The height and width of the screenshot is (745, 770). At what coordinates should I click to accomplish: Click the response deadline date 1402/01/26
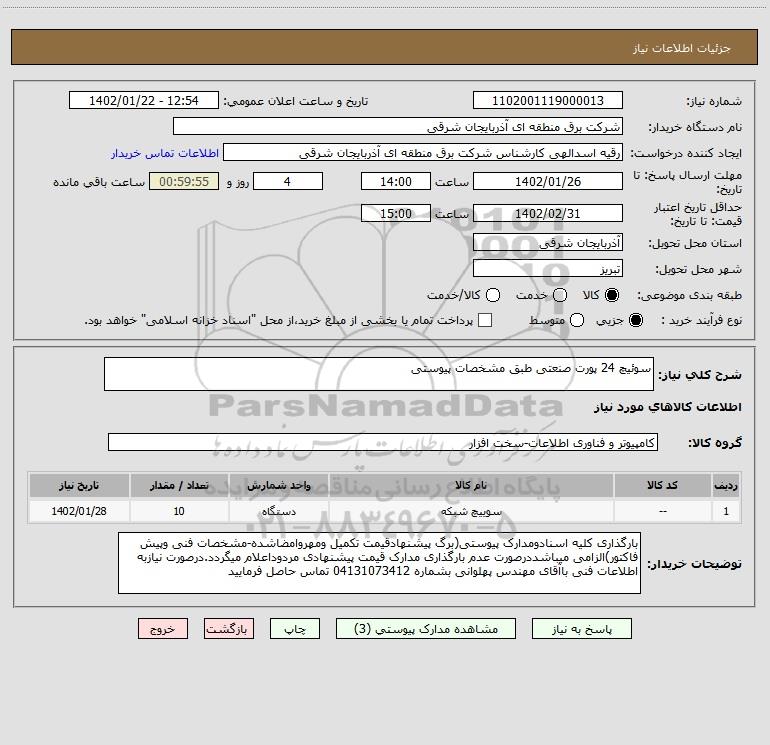[x=548, y=181]
